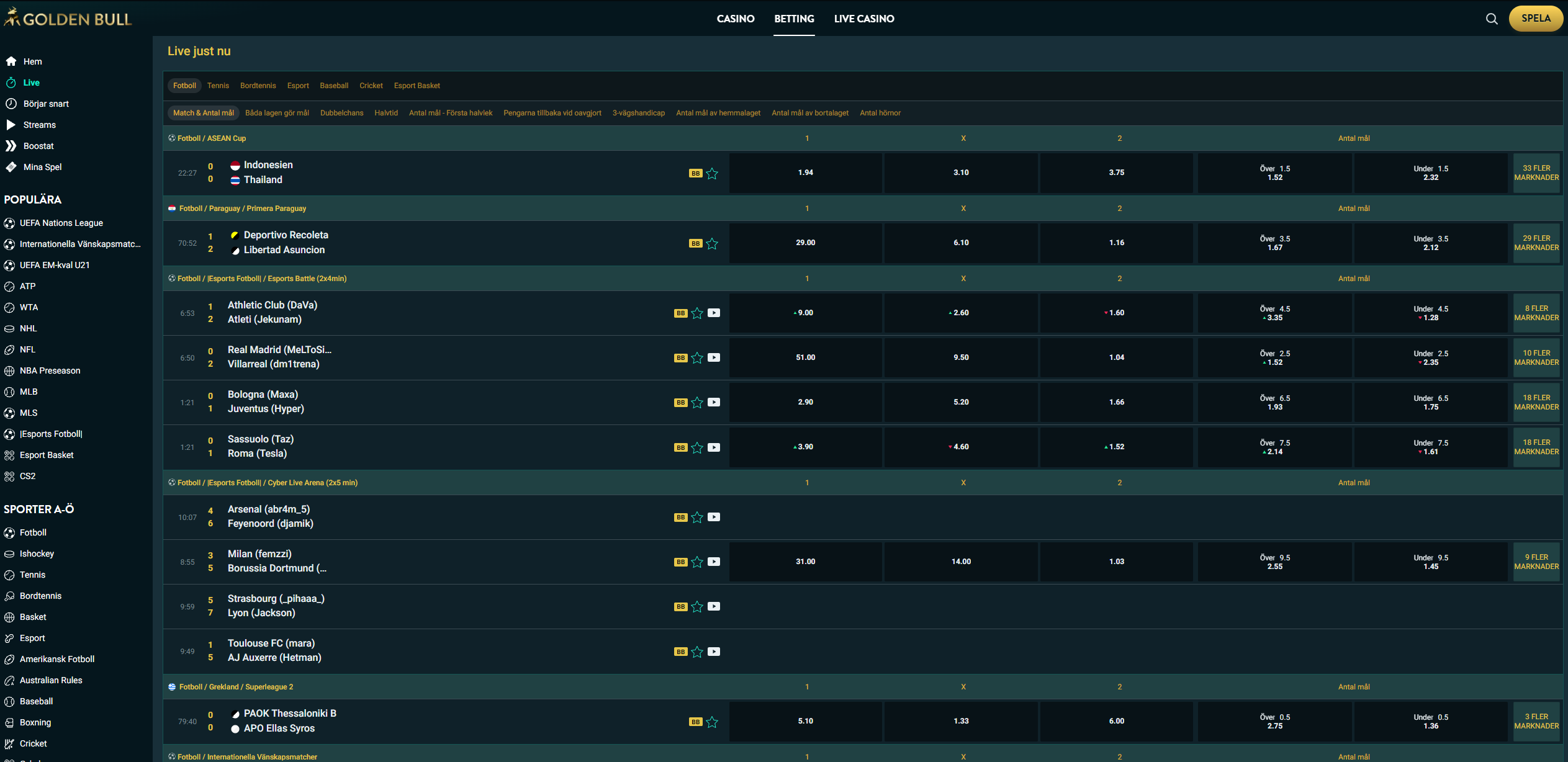The width and height of the screenshot is (1568, 762).
Task: Click the Streams play icon
Action: pos(11,125)
